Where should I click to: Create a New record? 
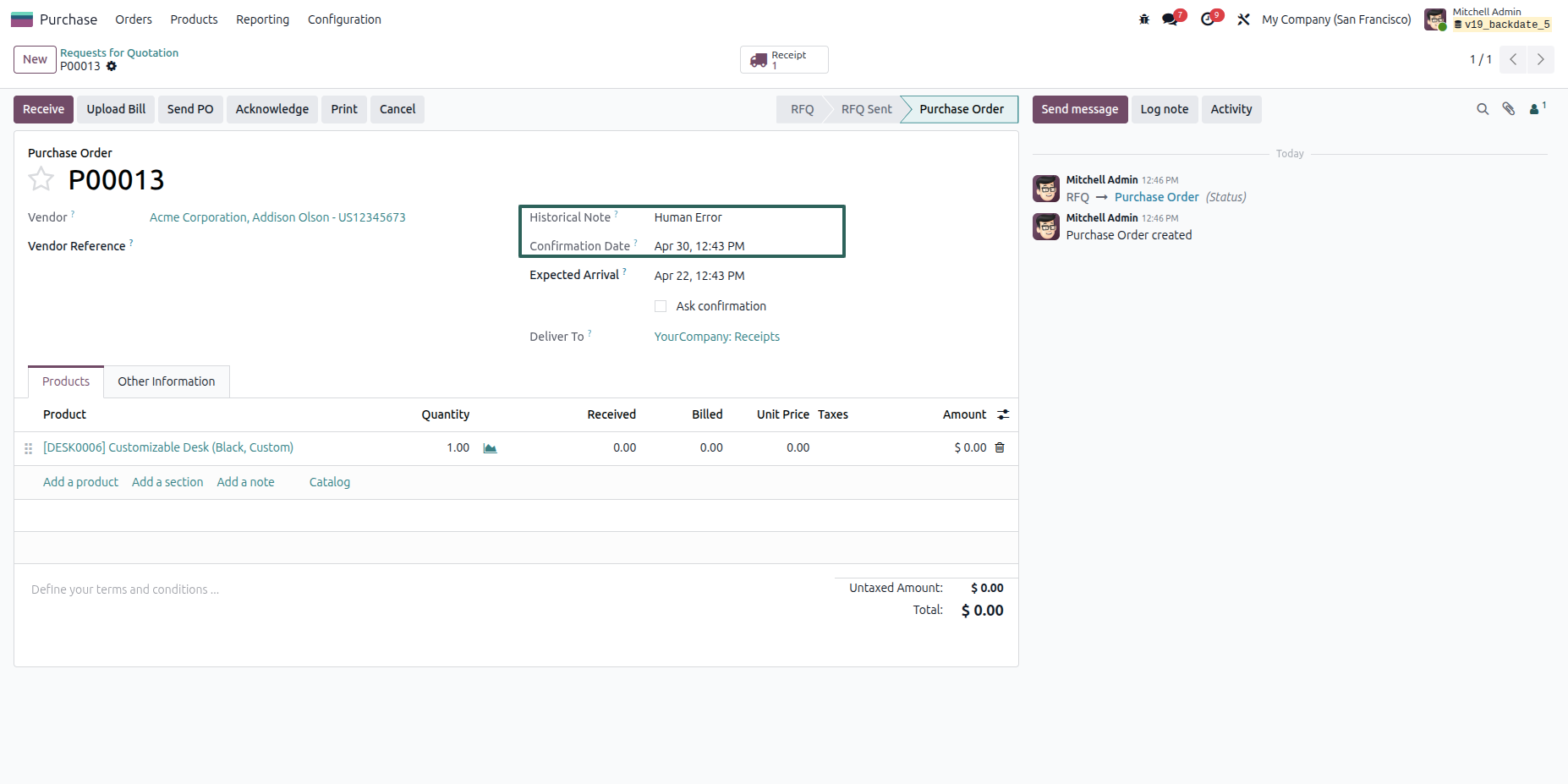[x=35, y=59]
